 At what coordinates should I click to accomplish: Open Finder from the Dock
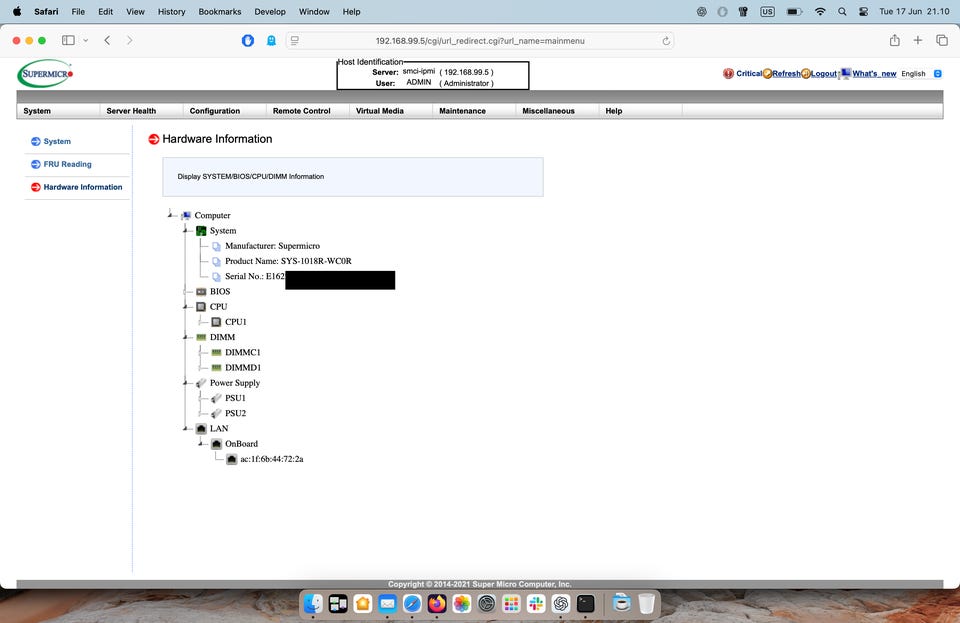313,604
